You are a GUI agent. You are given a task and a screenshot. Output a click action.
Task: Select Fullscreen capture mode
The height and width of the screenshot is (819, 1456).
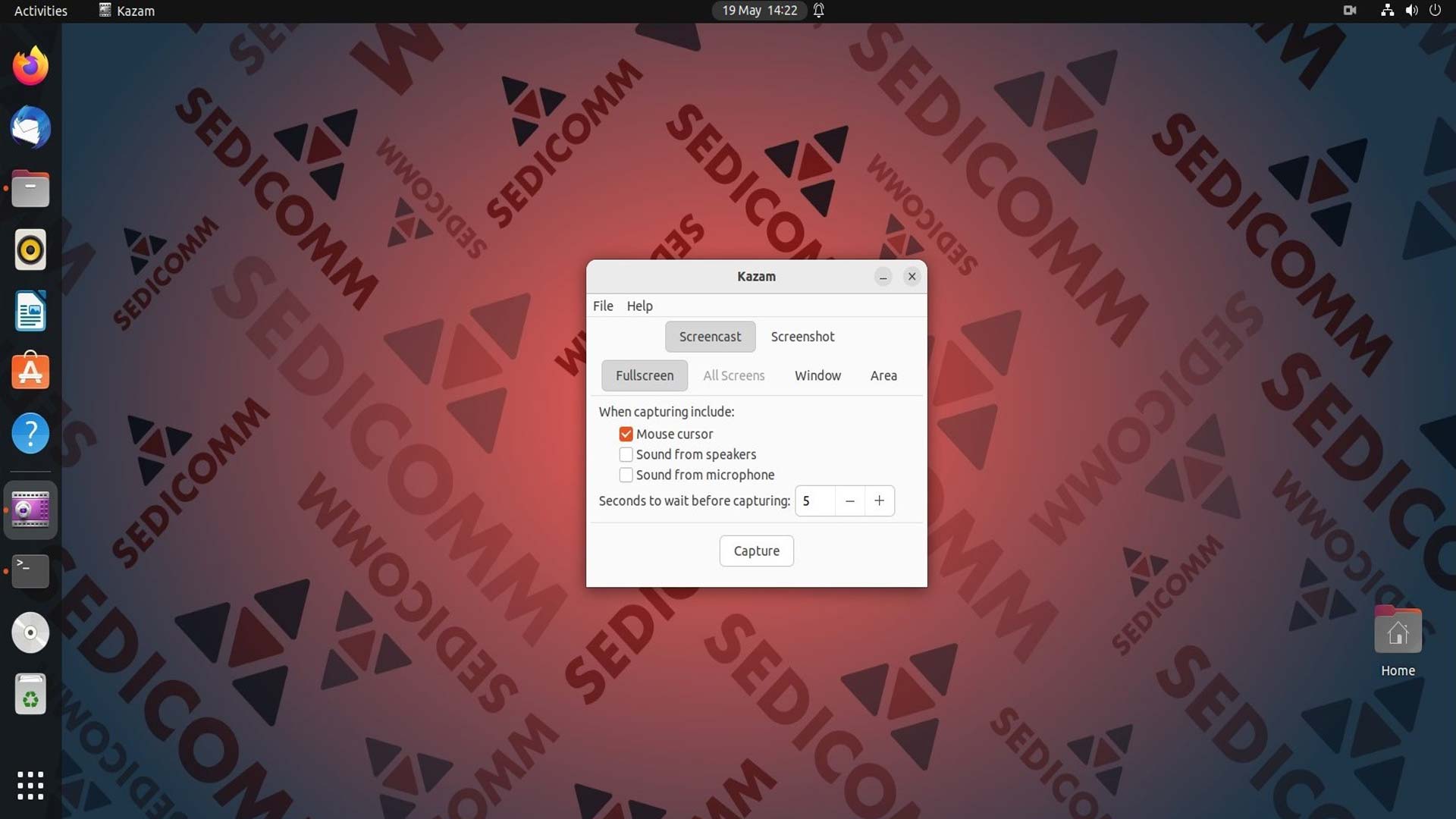pyautogui.click(x=645, y=375)
